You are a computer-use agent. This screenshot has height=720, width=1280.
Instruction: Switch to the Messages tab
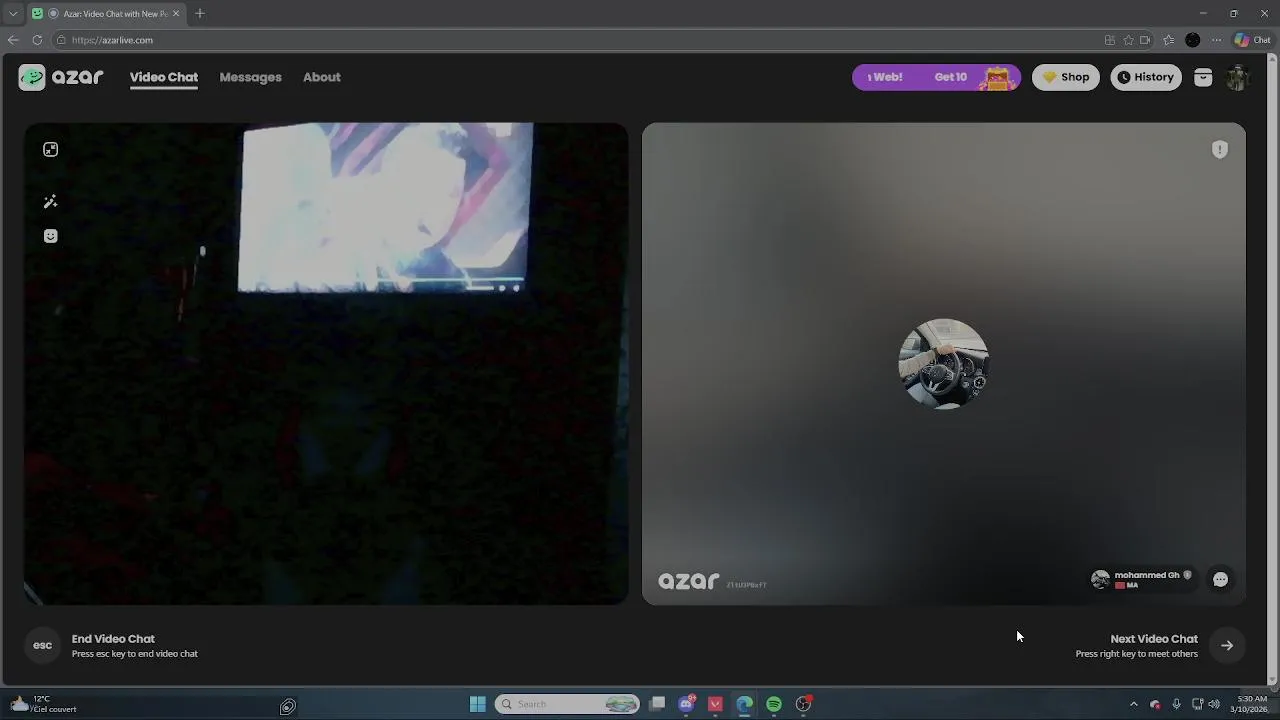250,77
